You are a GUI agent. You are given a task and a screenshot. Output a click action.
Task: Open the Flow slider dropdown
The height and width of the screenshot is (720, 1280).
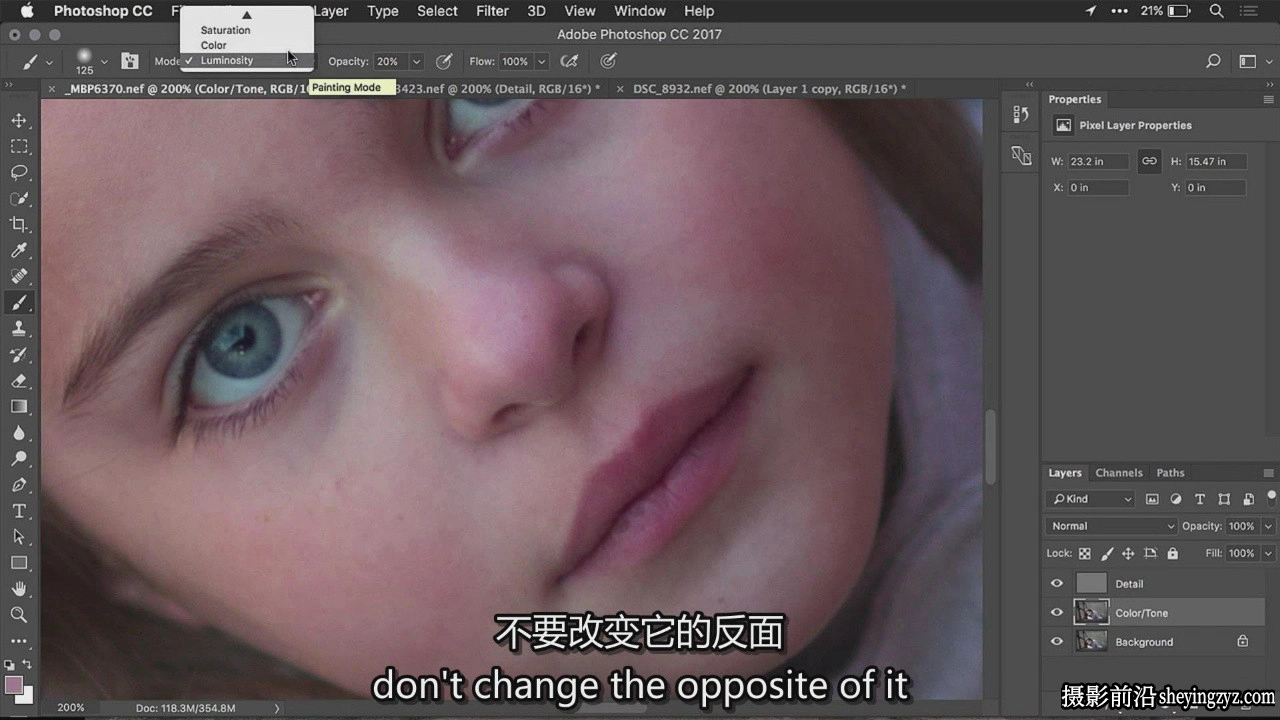point(542,61)
